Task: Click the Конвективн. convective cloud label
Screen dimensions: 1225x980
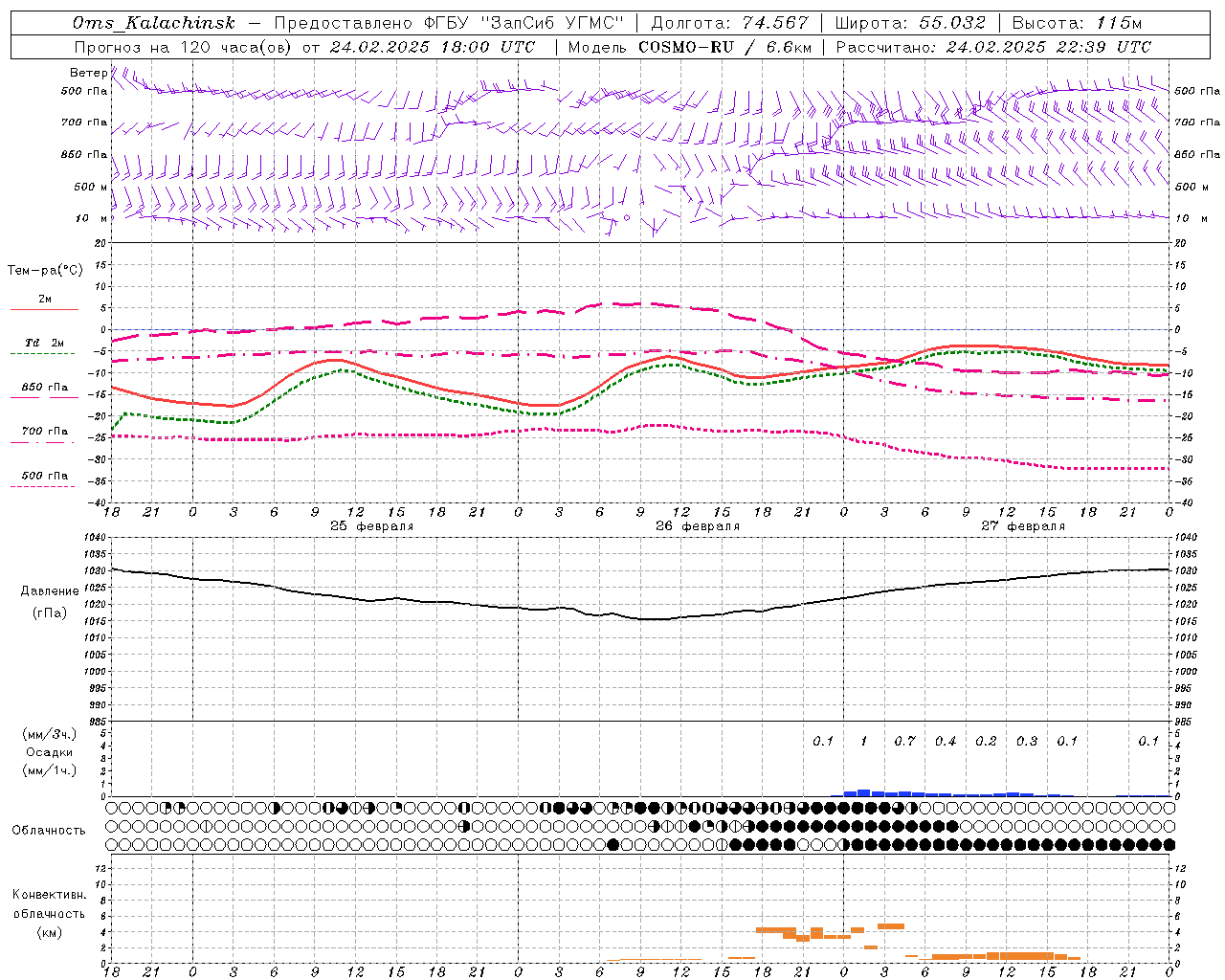Action: (x=49, y=895)
